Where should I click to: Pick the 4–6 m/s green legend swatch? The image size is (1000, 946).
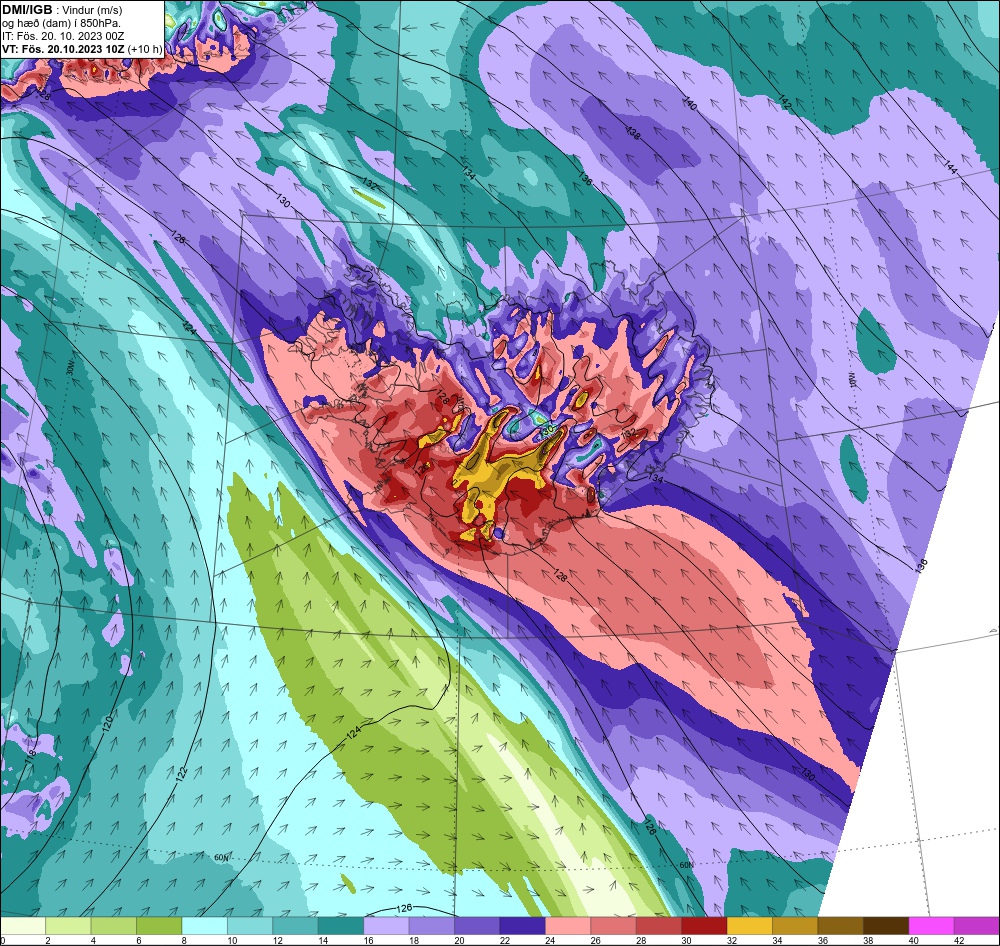114,926
